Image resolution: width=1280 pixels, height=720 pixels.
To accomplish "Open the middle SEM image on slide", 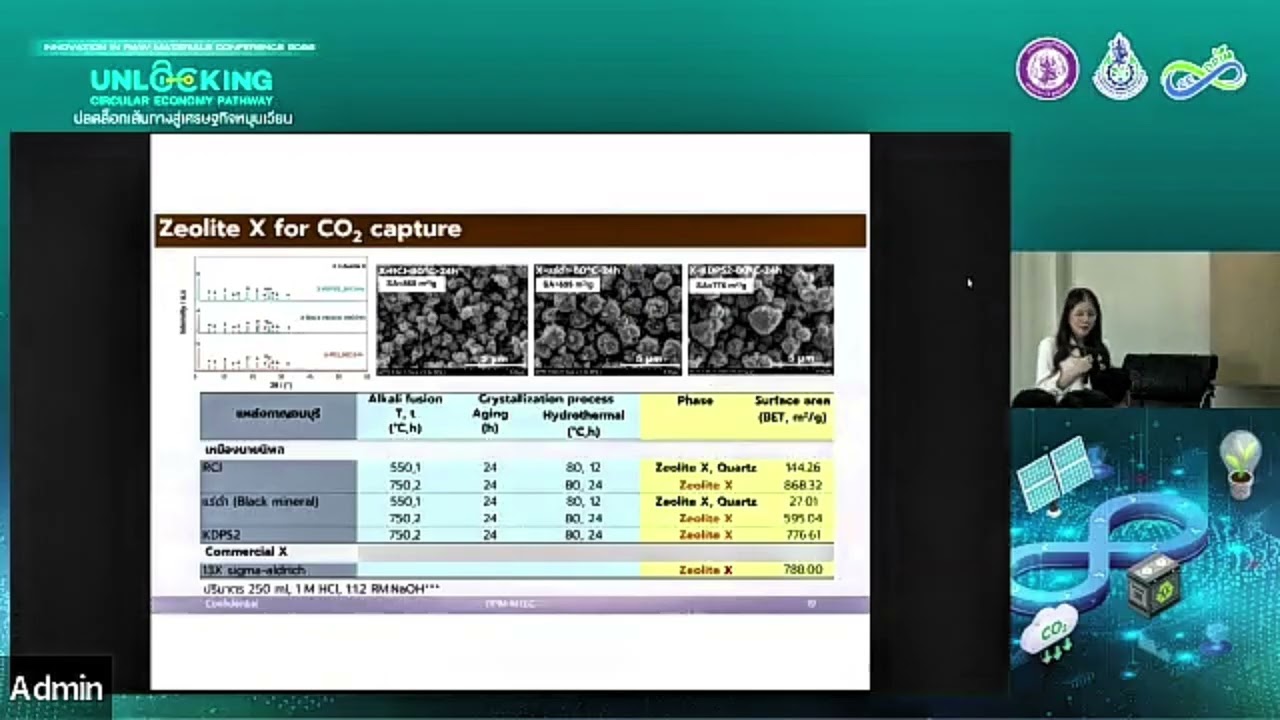I will click(x=607, y=319).
